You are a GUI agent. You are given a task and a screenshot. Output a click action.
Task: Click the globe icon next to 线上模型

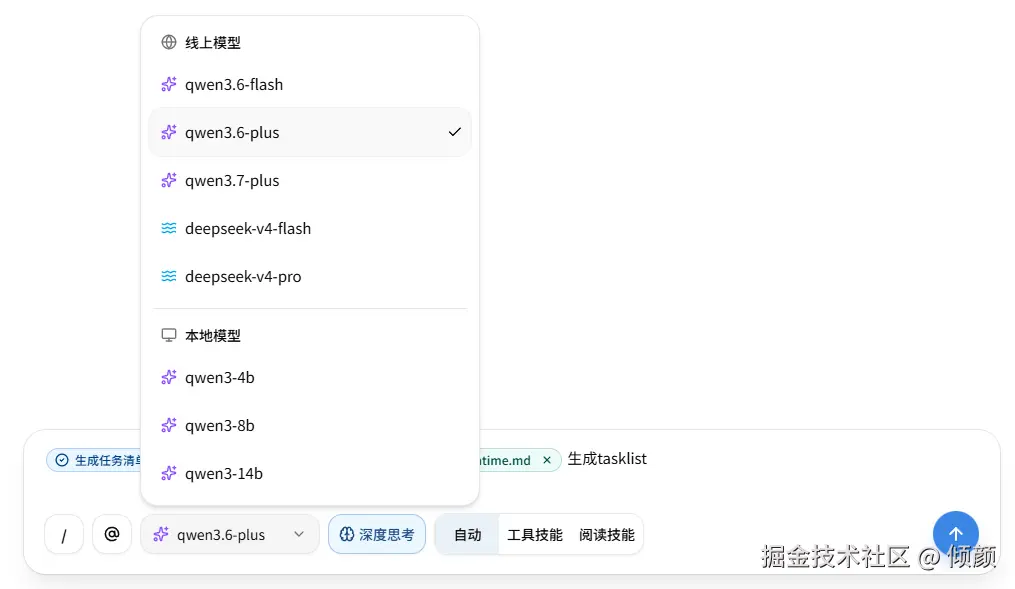168,42
